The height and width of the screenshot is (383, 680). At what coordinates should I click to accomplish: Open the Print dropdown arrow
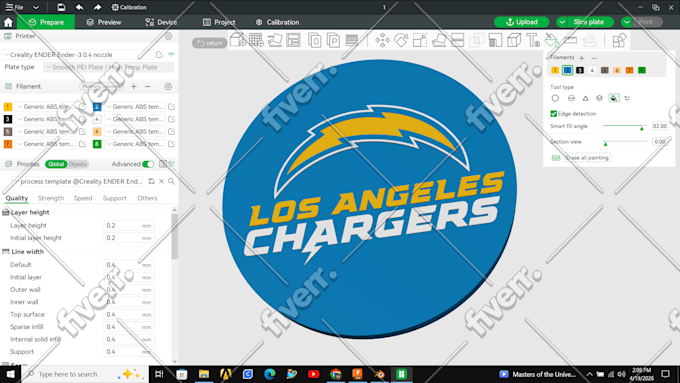626,22
